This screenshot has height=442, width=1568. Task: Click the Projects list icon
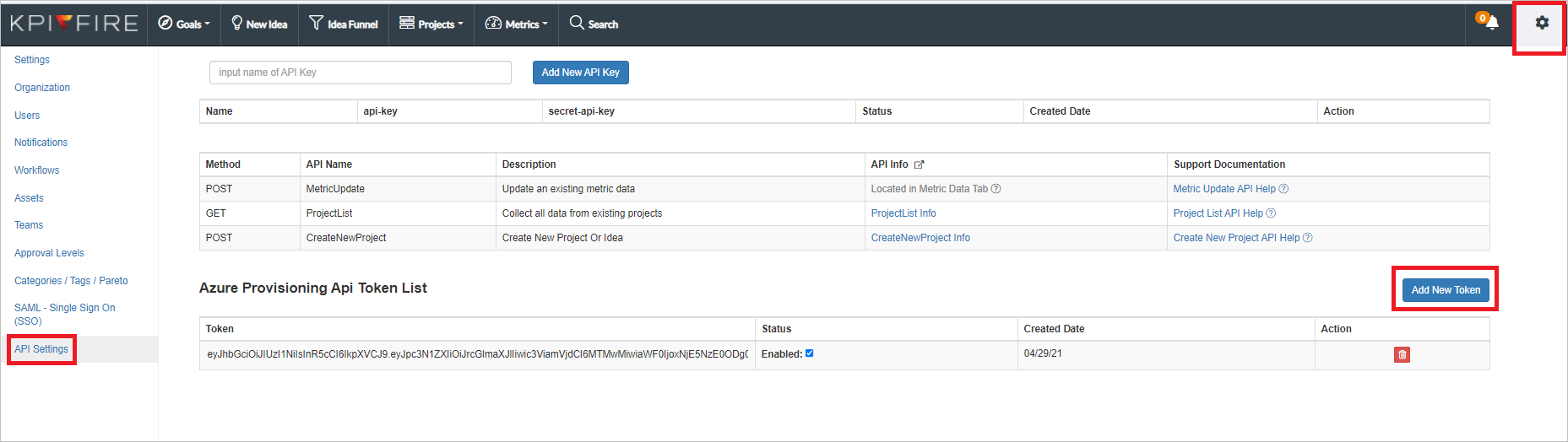(407, 23)
